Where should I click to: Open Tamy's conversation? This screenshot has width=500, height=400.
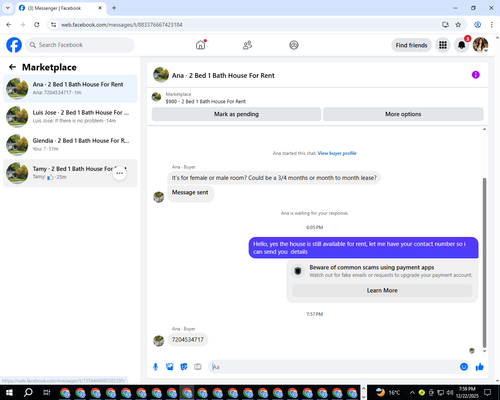coord(70,173)
